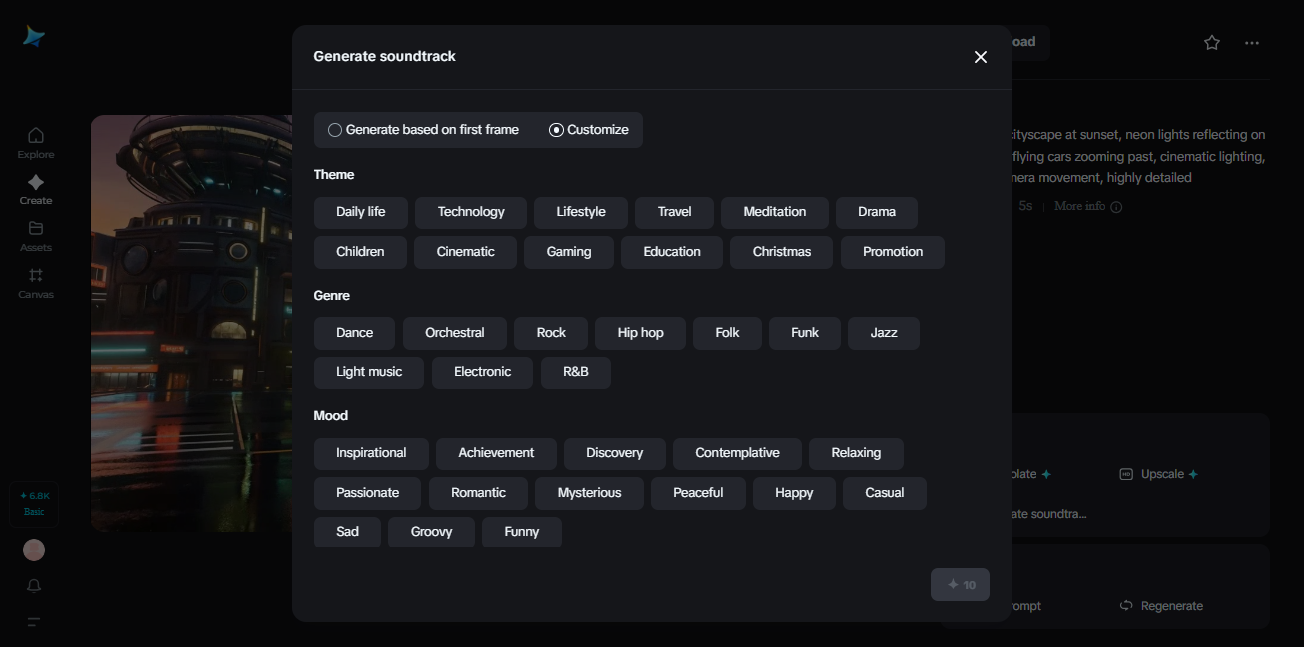The image size is (1304, 647).
Task: Open the Explore page in sidebar
Action: [36, 143]
